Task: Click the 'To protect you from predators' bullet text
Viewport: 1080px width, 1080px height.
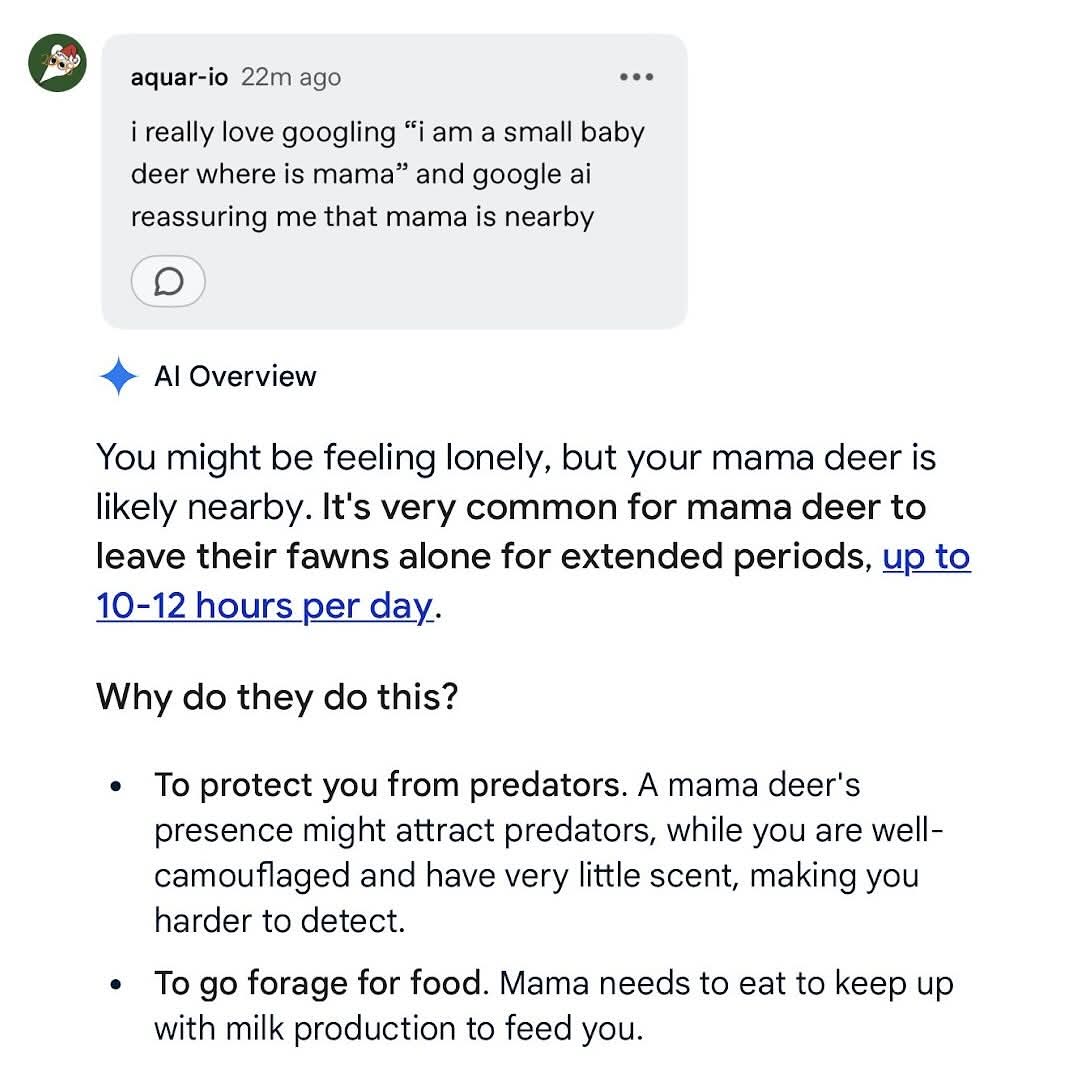Action: pyautogui.click(x=386, y=785)
